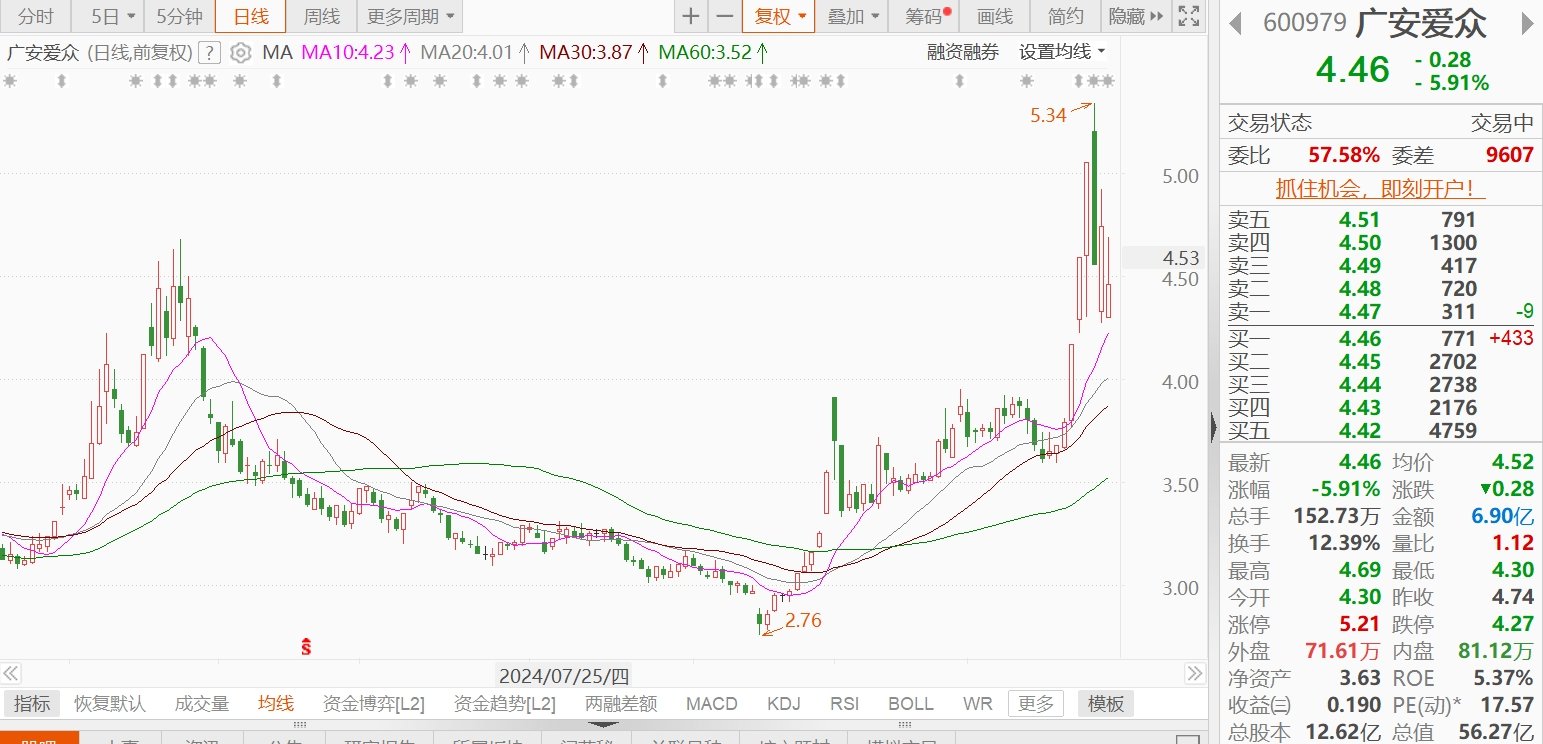Click the red S marker icon
Viewport: 1543px width, 744px height.
point(309,646)
